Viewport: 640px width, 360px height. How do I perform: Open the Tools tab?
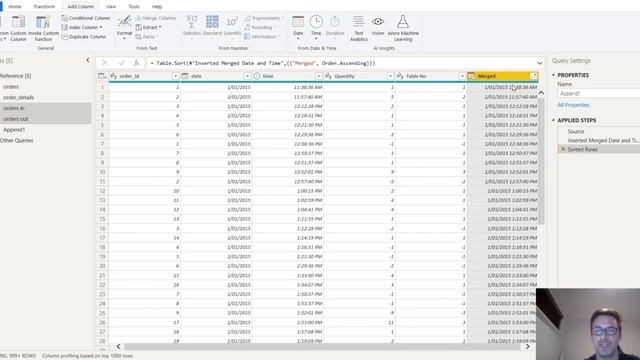(133, 7)
